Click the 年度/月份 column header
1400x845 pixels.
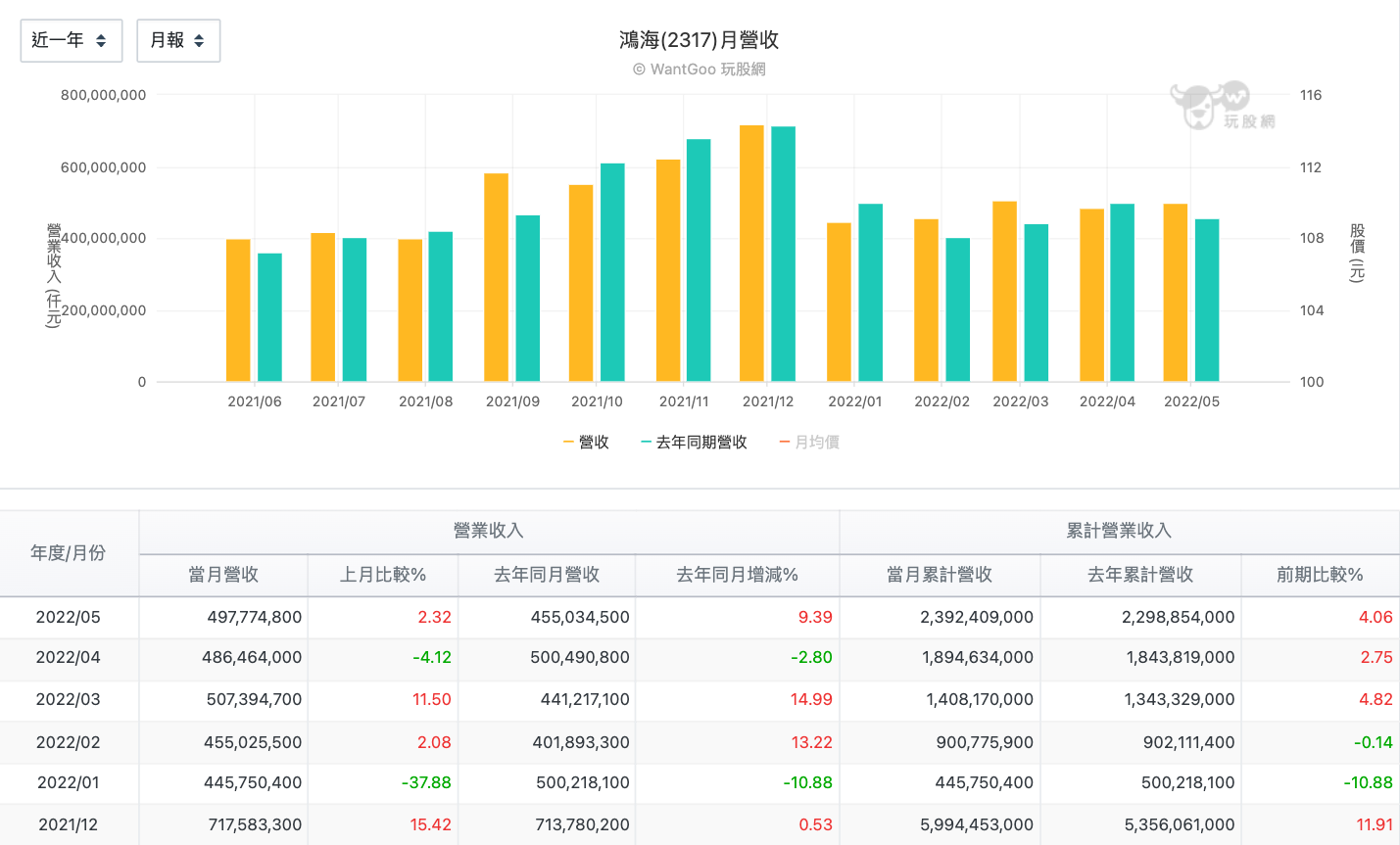coord(69,553)
